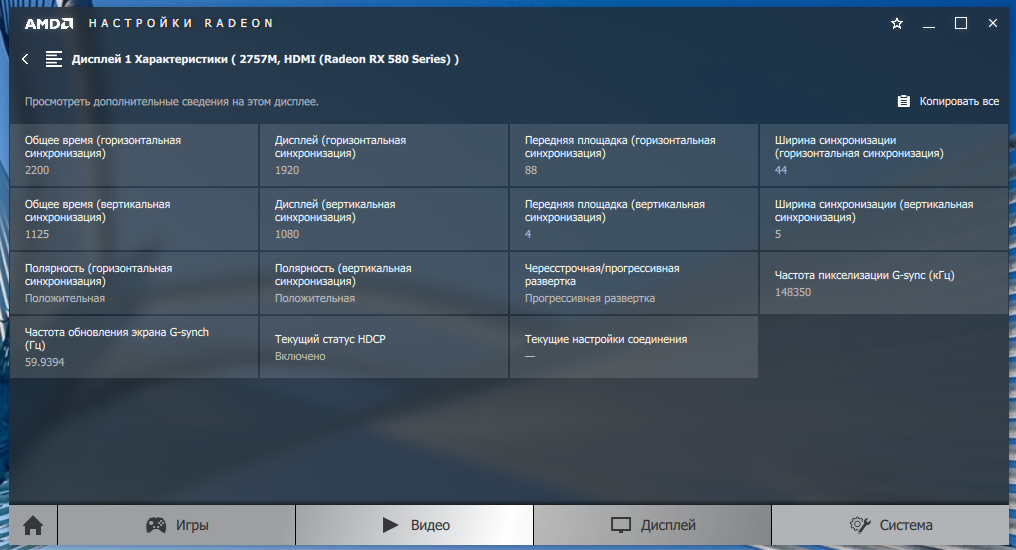Screen dimensions: 1016x550
Task: Click the play triangle icon in Видео tab
Action: (390, 525)
